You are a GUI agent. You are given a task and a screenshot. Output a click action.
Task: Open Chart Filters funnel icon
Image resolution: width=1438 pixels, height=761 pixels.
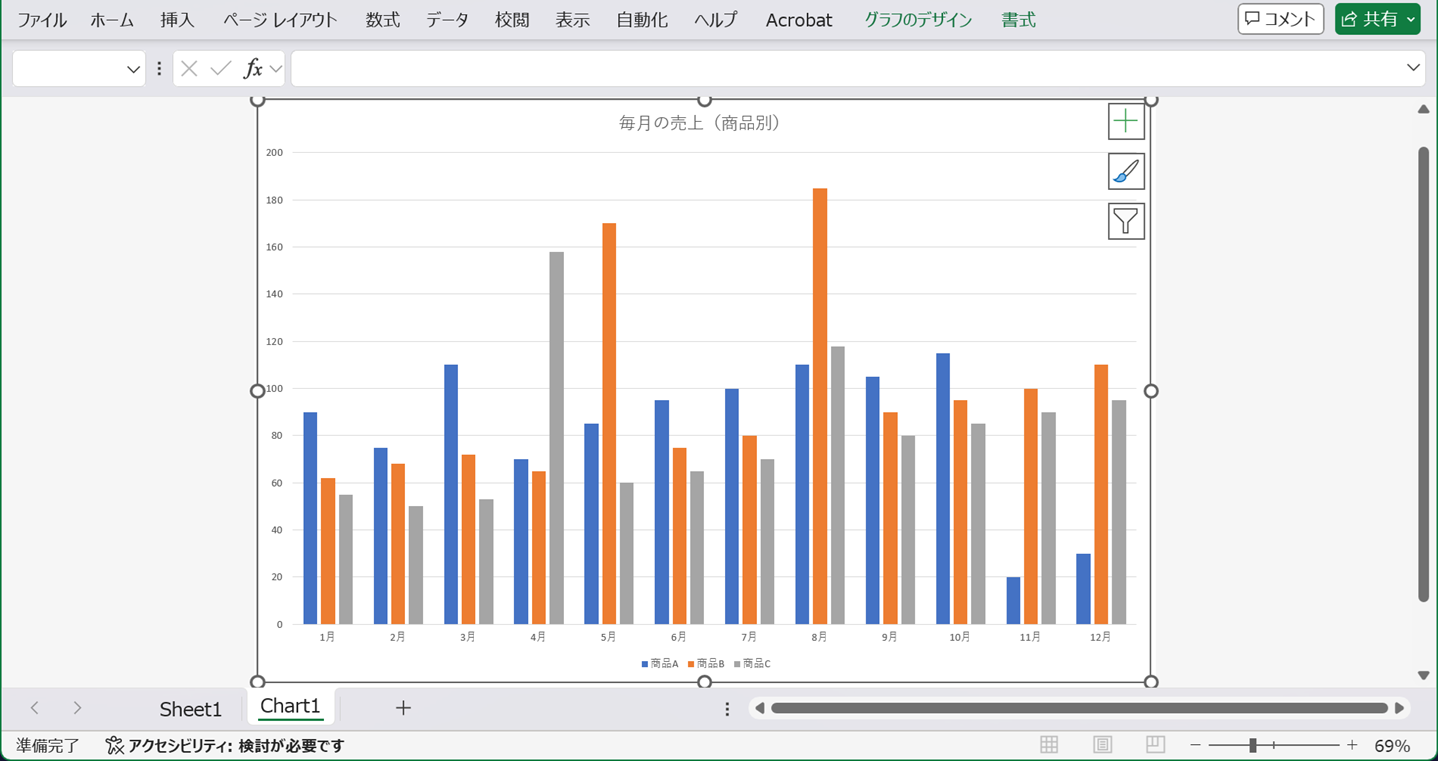tap(1125, 220)
